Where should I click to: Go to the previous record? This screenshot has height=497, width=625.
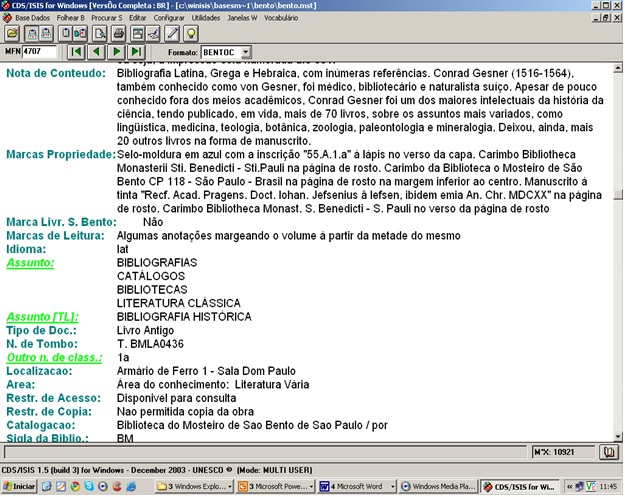point(96,52)
